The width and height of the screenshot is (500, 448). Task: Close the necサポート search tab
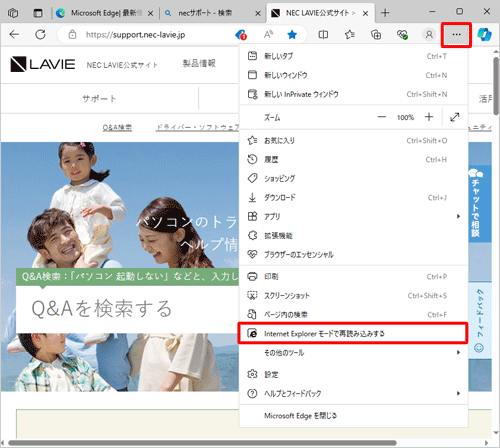[258, 13]
